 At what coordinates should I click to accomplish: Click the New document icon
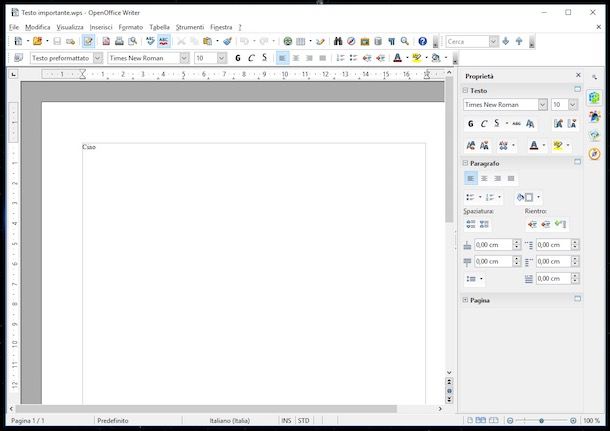(x=18, y=41)
